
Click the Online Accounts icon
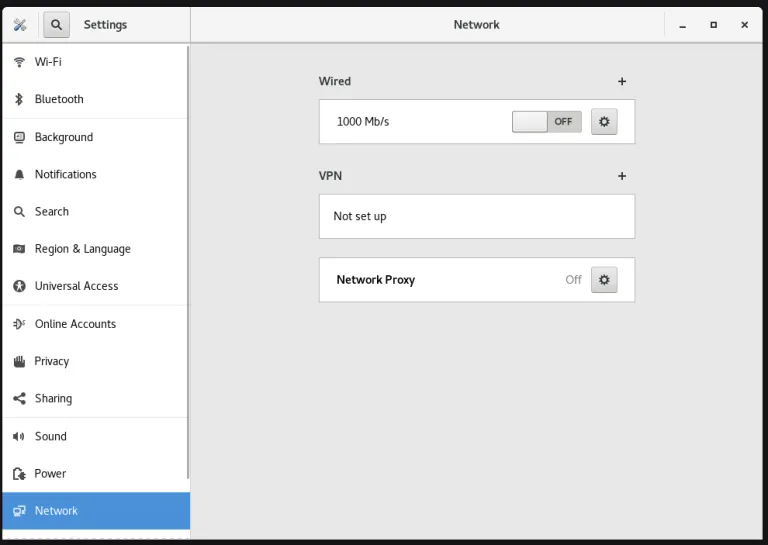coord(19,324)
